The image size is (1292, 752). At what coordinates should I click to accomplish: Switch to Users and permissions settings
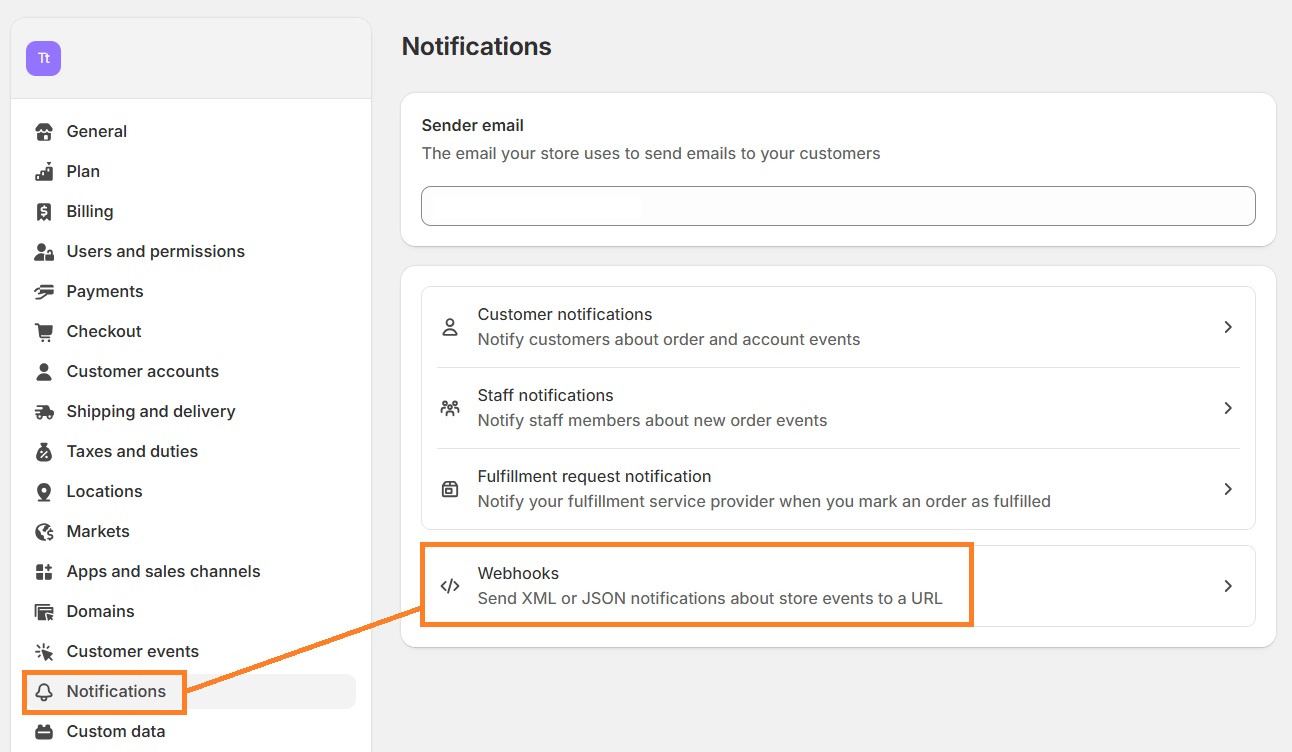155,251
